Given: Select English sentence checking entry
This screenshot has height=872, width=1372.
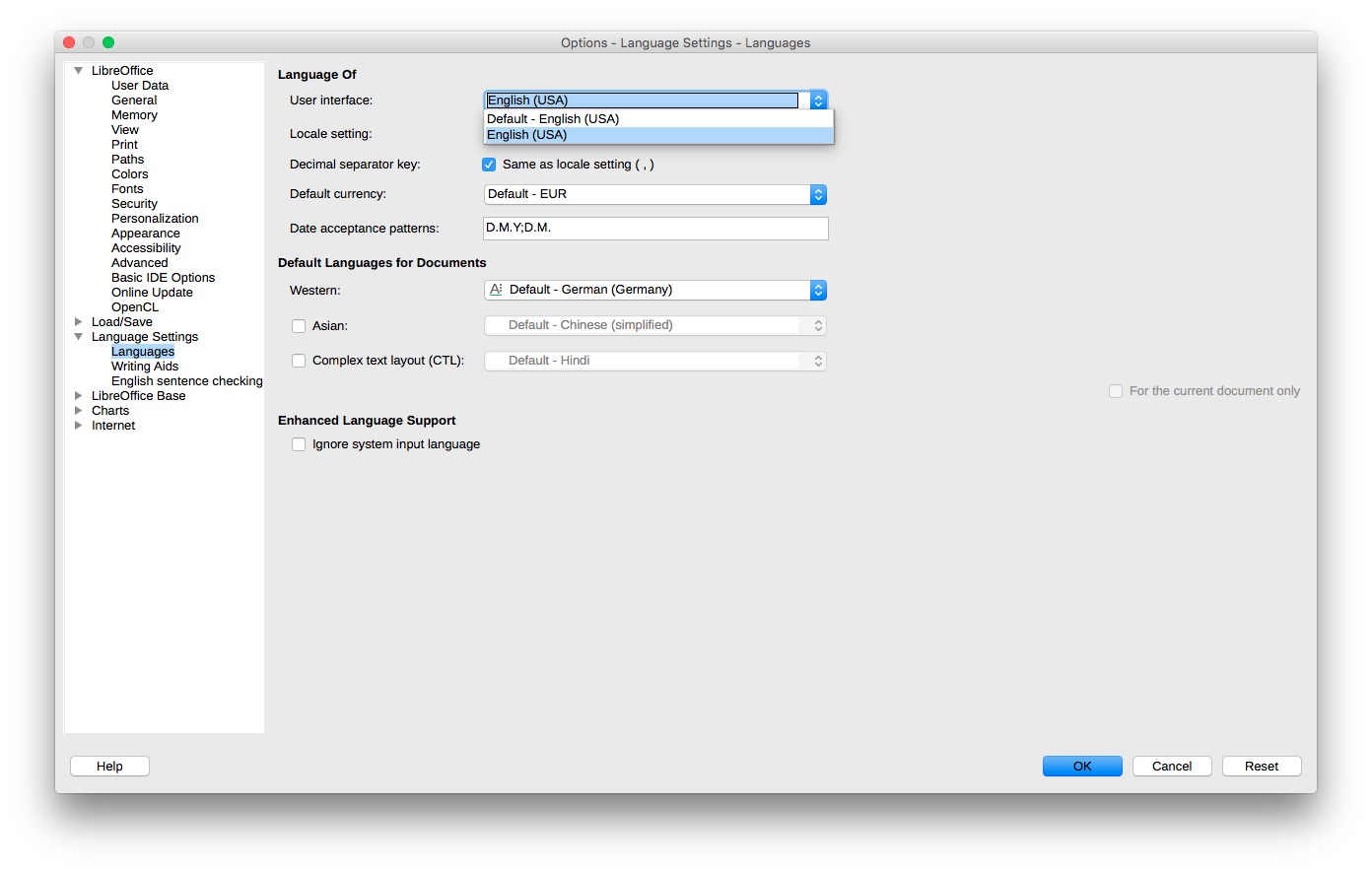Looking at the screenshot, I should (x=187, y=381).
